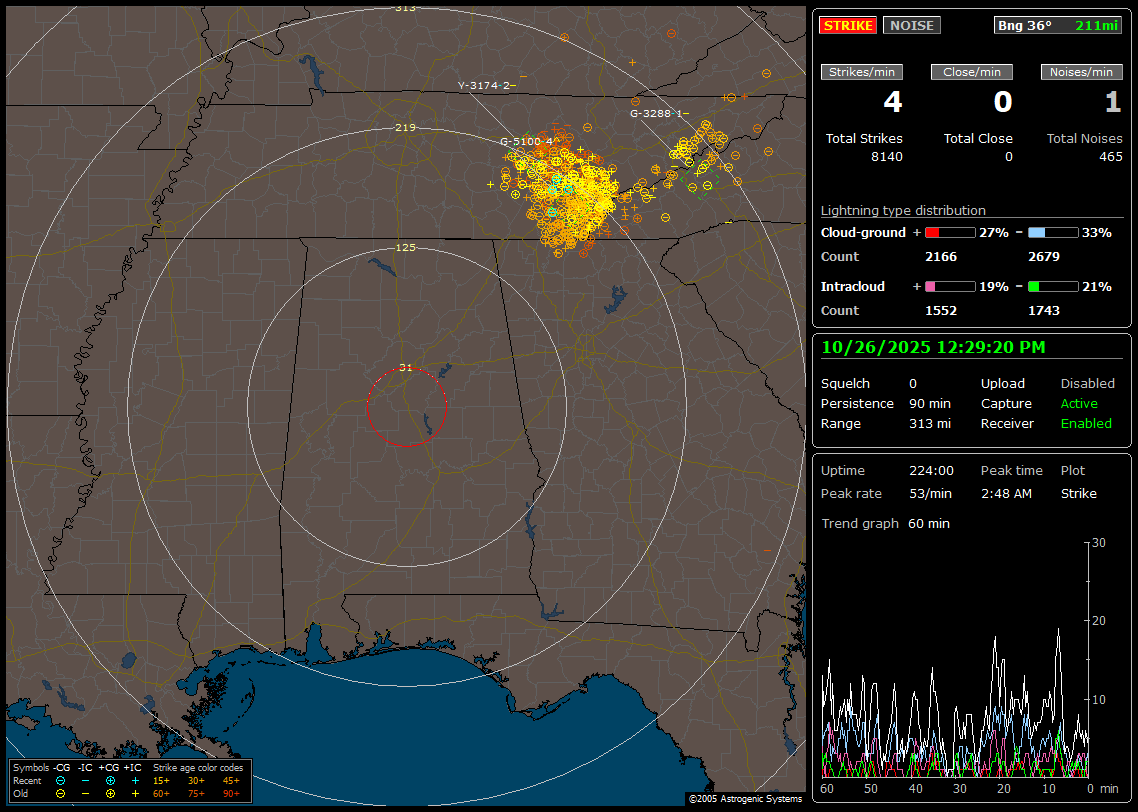Screen dimensions: 1138x812
Task: Click the red STRIKE indicator button
Action: [848, 25]
